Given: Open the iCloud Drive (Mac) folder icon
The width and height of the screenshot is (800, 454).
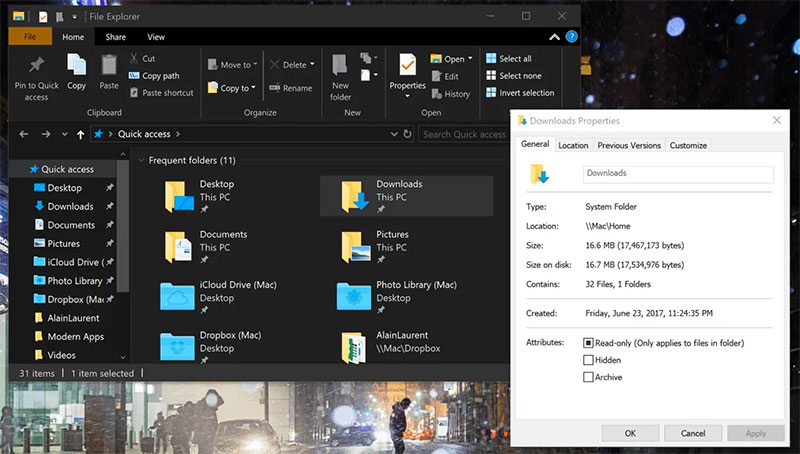Looking at the screenshot, I should 177,295.
